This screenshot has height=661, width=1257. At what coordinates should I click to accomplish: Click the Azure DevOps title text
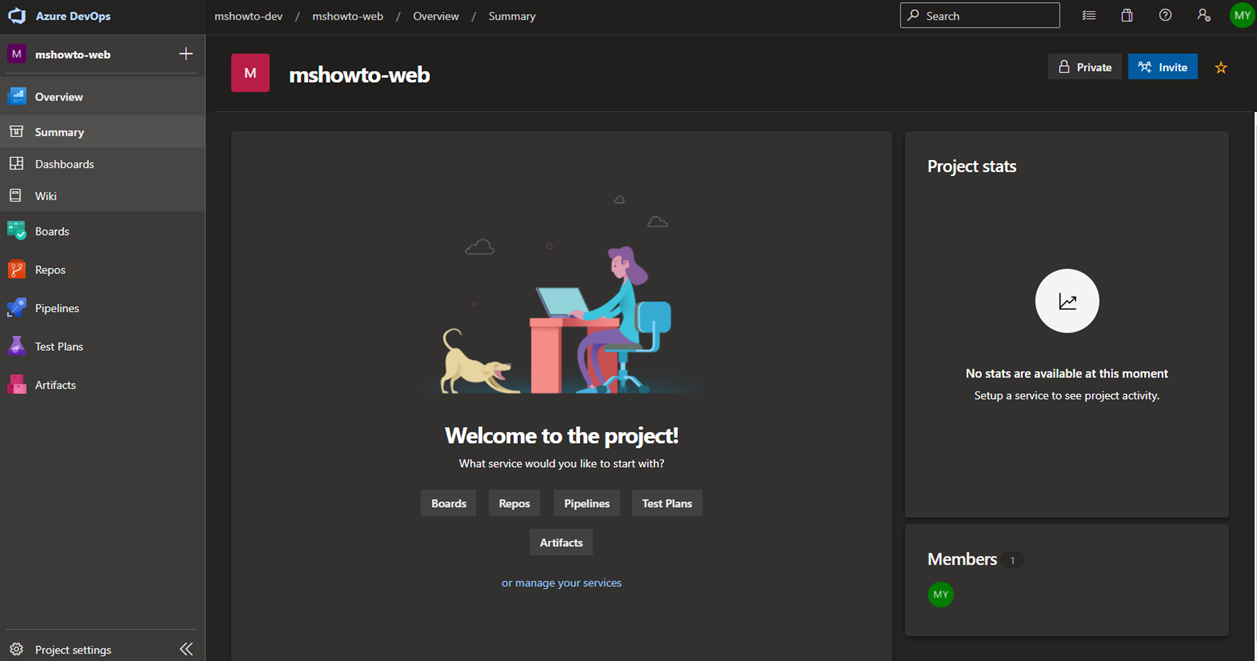[73, 16]
